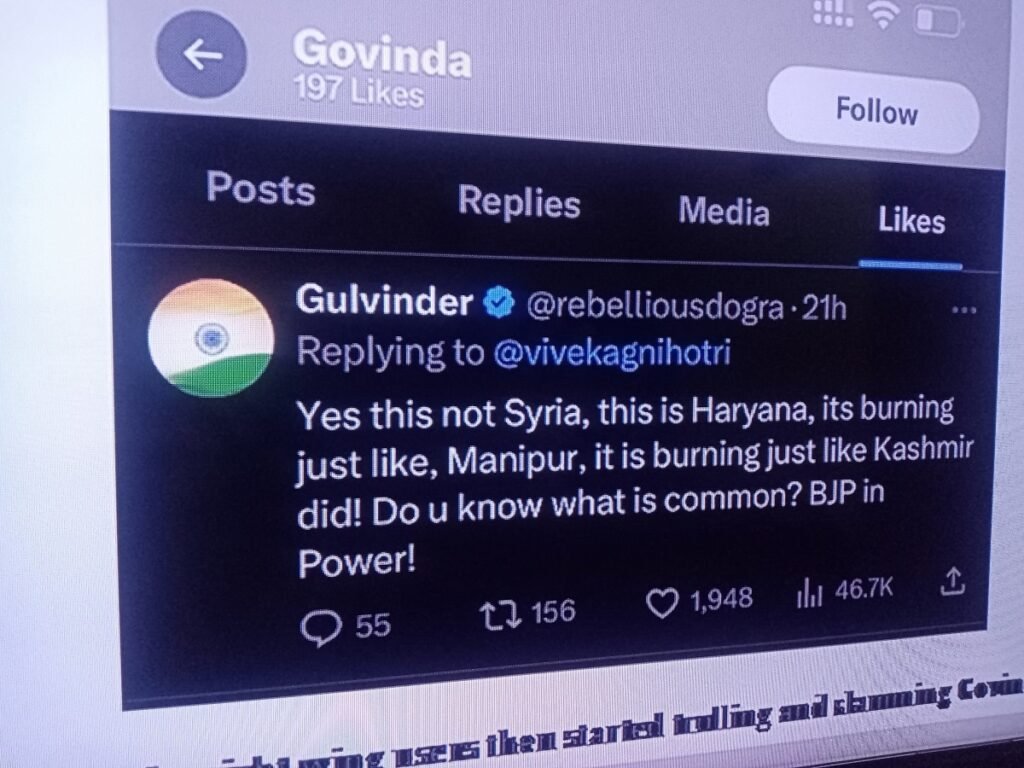1024x768 pixels.
Task: Like the post with heart icon
Action: point(662,603)
